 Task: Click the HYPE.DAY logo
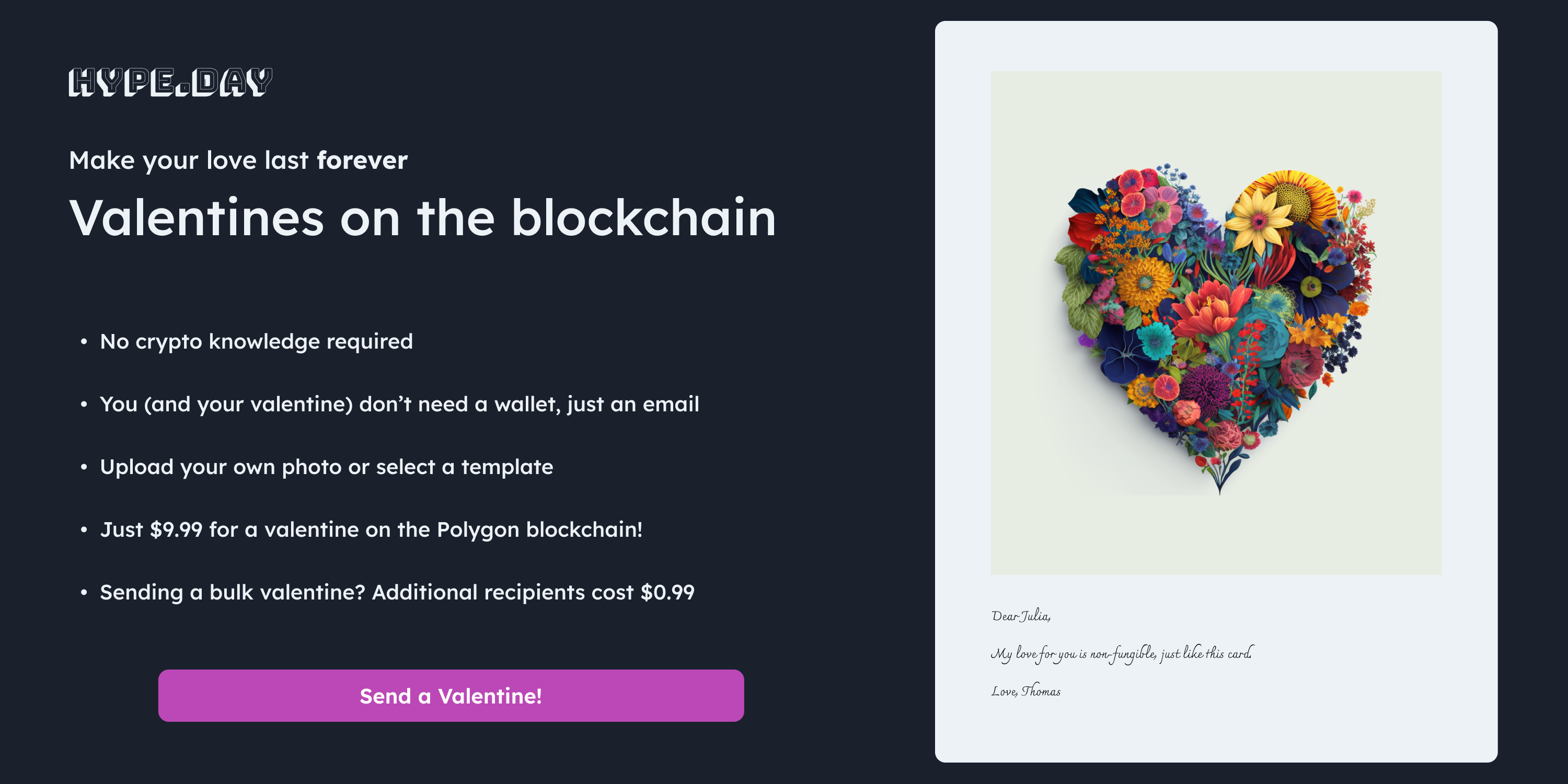pyautogui.click(x=170, y=82)
